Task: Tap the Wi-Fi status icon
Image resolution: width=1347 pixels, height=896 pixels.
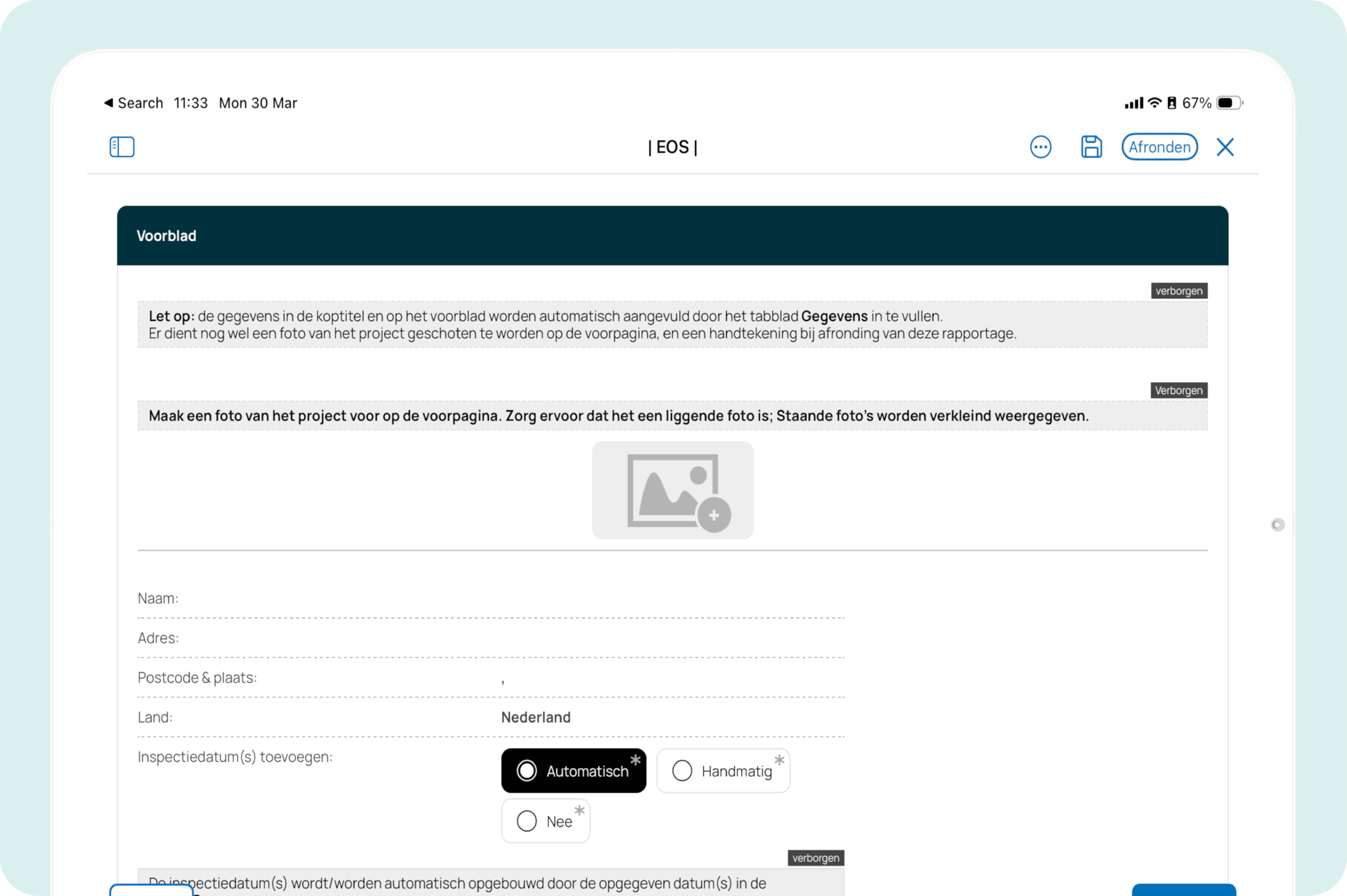Action: [x=1154, y=103]
